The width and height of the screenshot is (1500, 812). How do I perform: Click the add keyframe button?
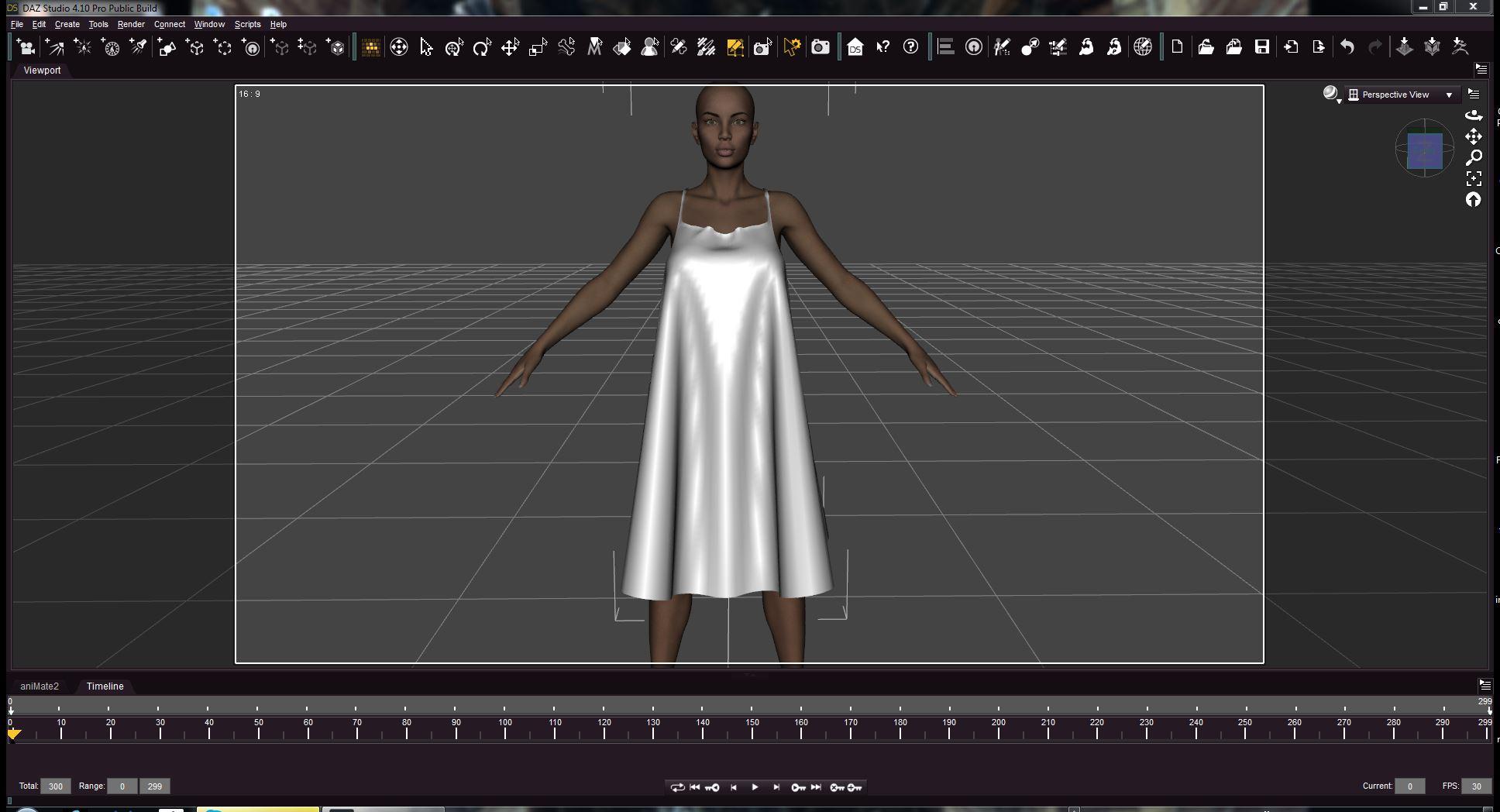click(x=855, y=787)
